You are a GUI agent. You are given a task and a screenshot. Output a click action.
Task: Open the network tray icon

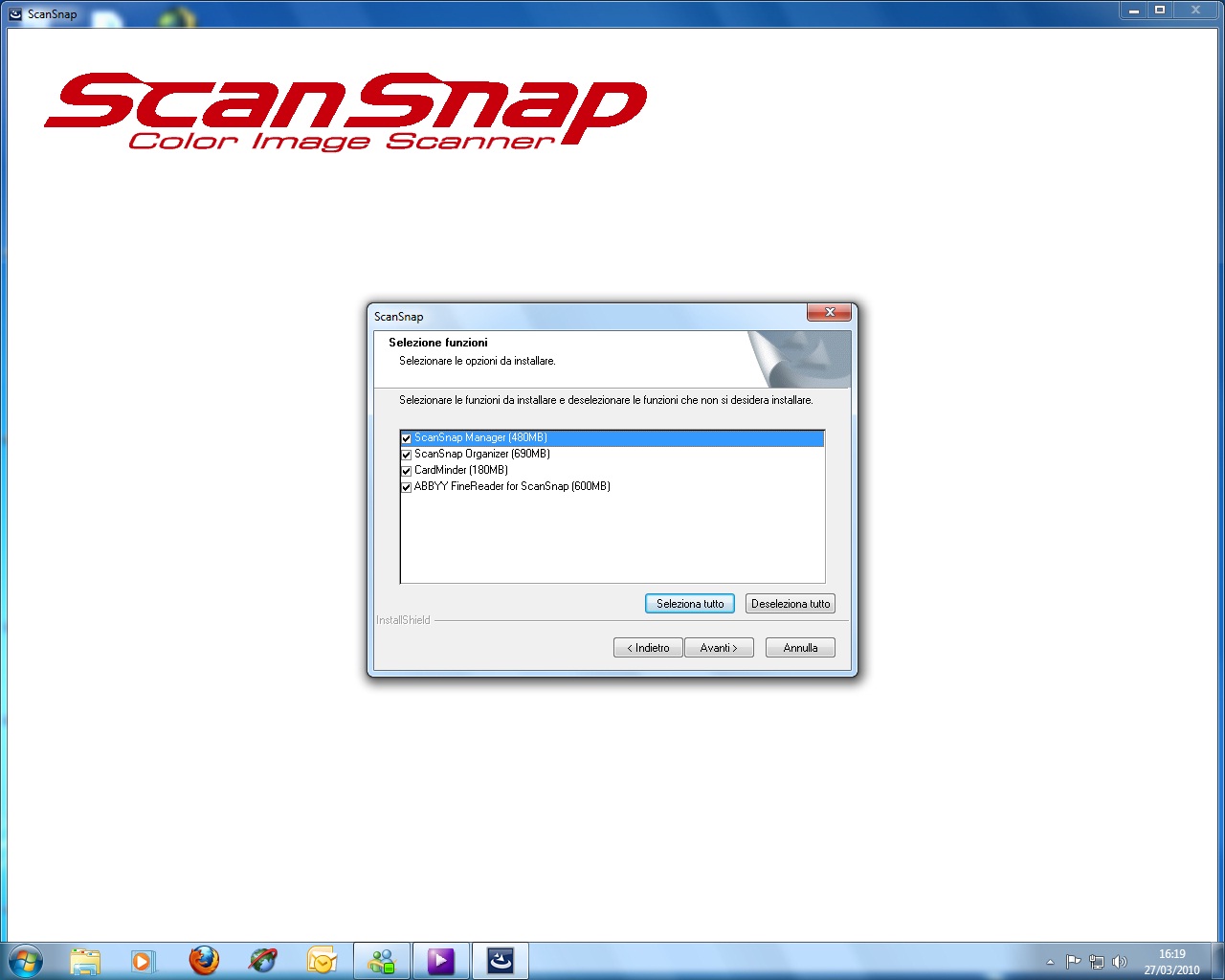coord(1097,962)
